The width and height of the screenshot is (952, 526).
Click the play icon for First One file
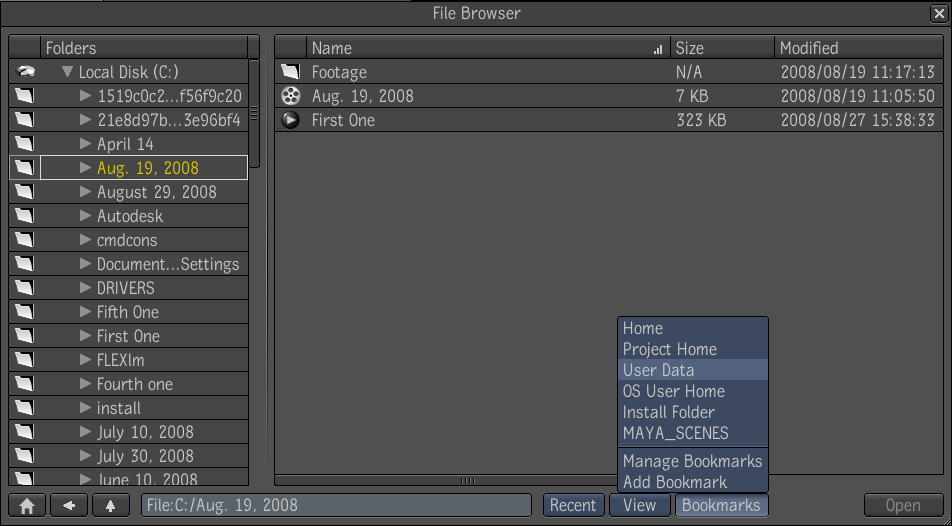291,120
